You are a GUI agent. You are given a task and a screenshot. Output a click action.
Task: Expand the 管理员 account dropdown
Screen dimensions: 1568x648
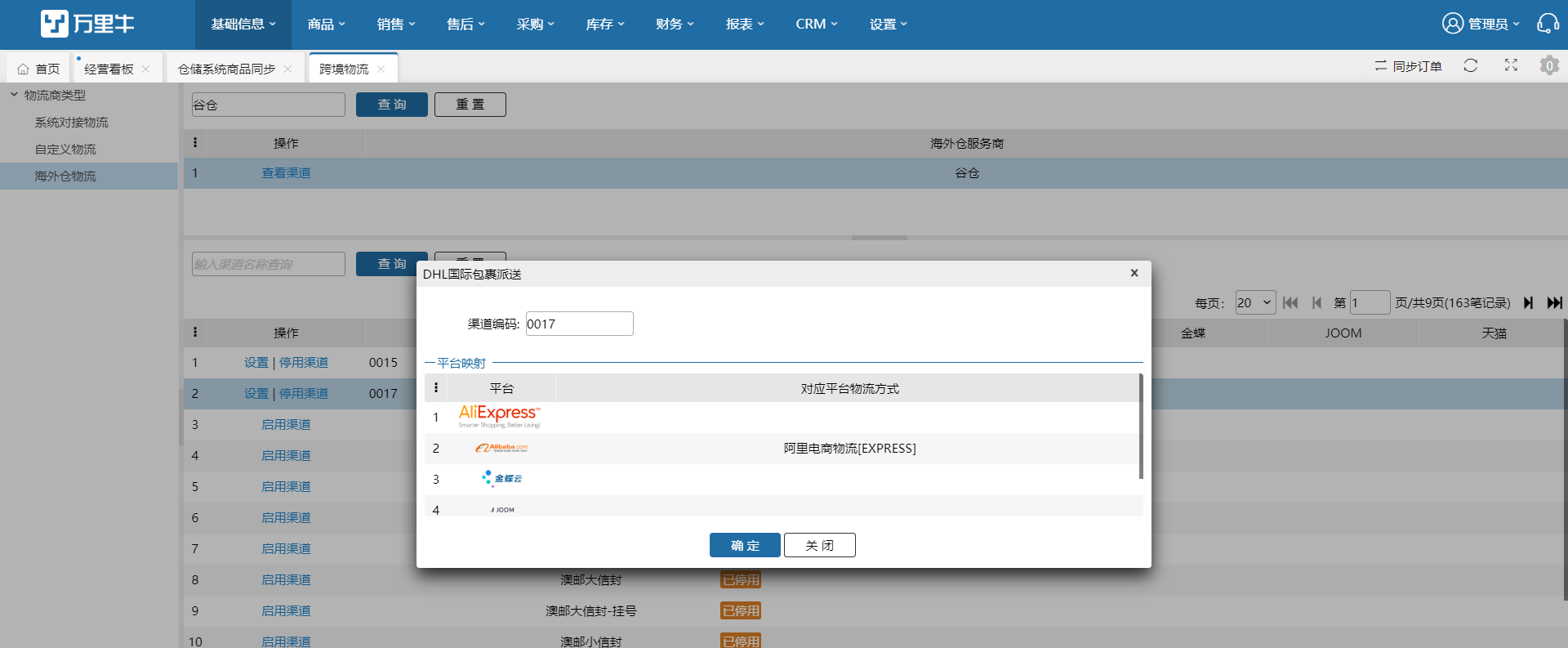1515,25
